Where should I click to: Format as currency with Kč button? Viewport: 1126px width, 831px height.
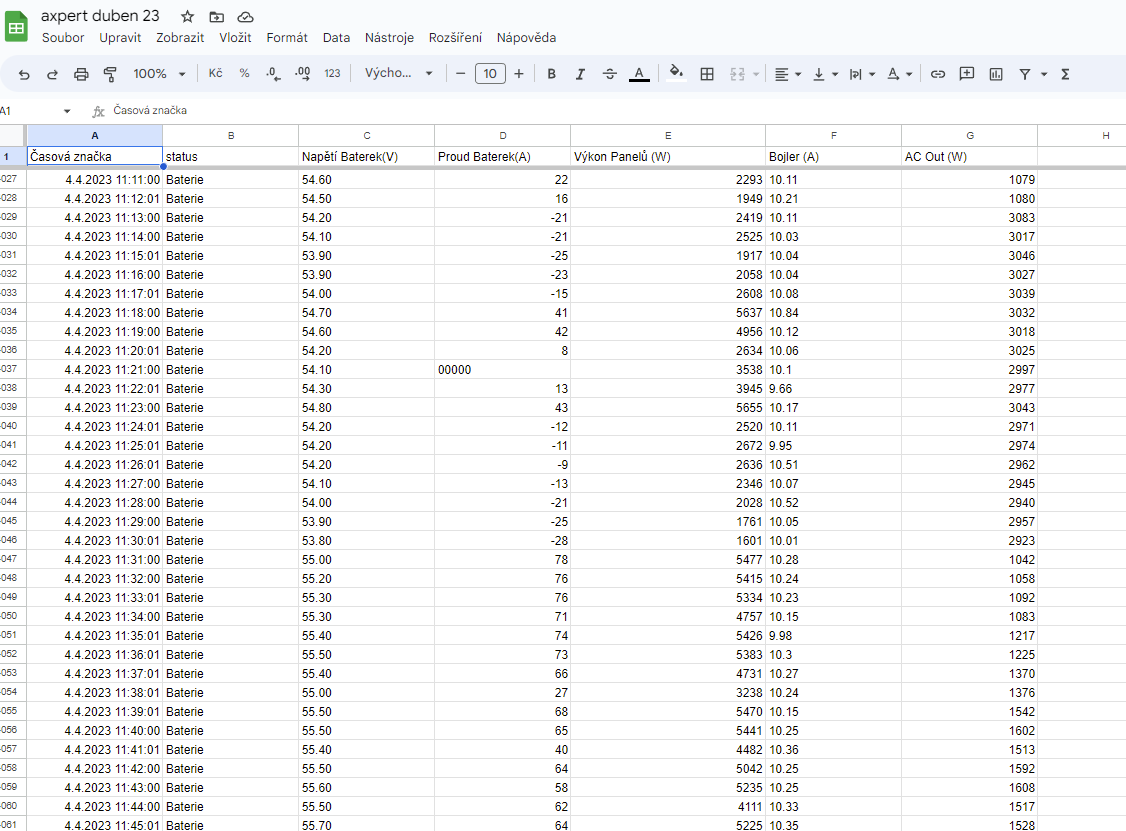point(215,74)
